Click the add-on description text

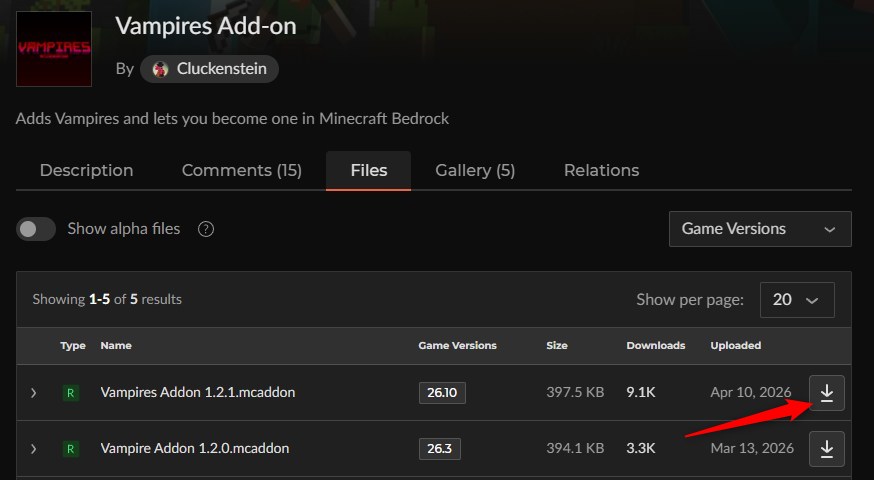[x=232, y=119]
